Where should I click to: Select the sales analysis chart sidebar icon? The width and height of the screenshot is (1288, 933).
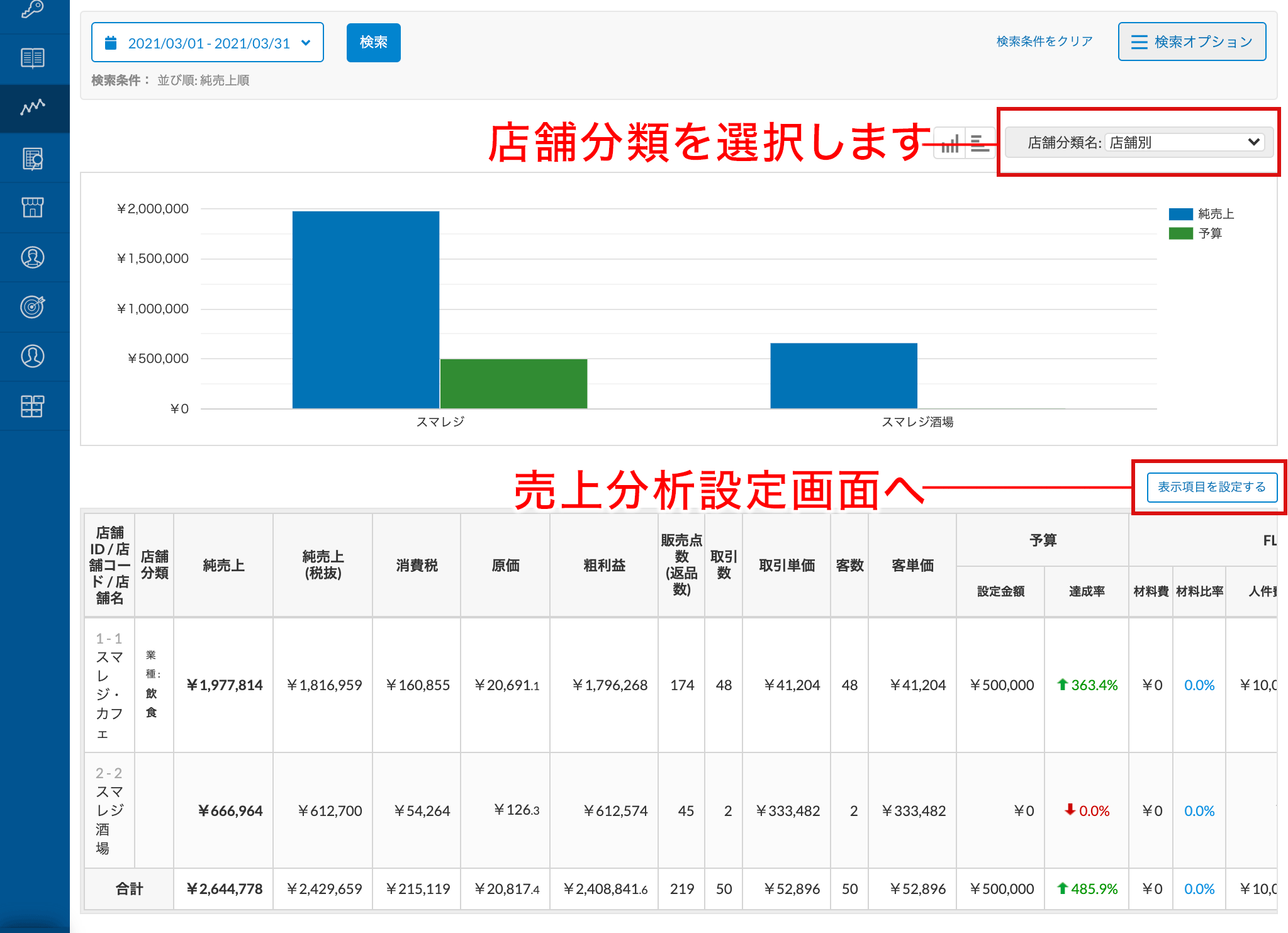coord(32,107)
